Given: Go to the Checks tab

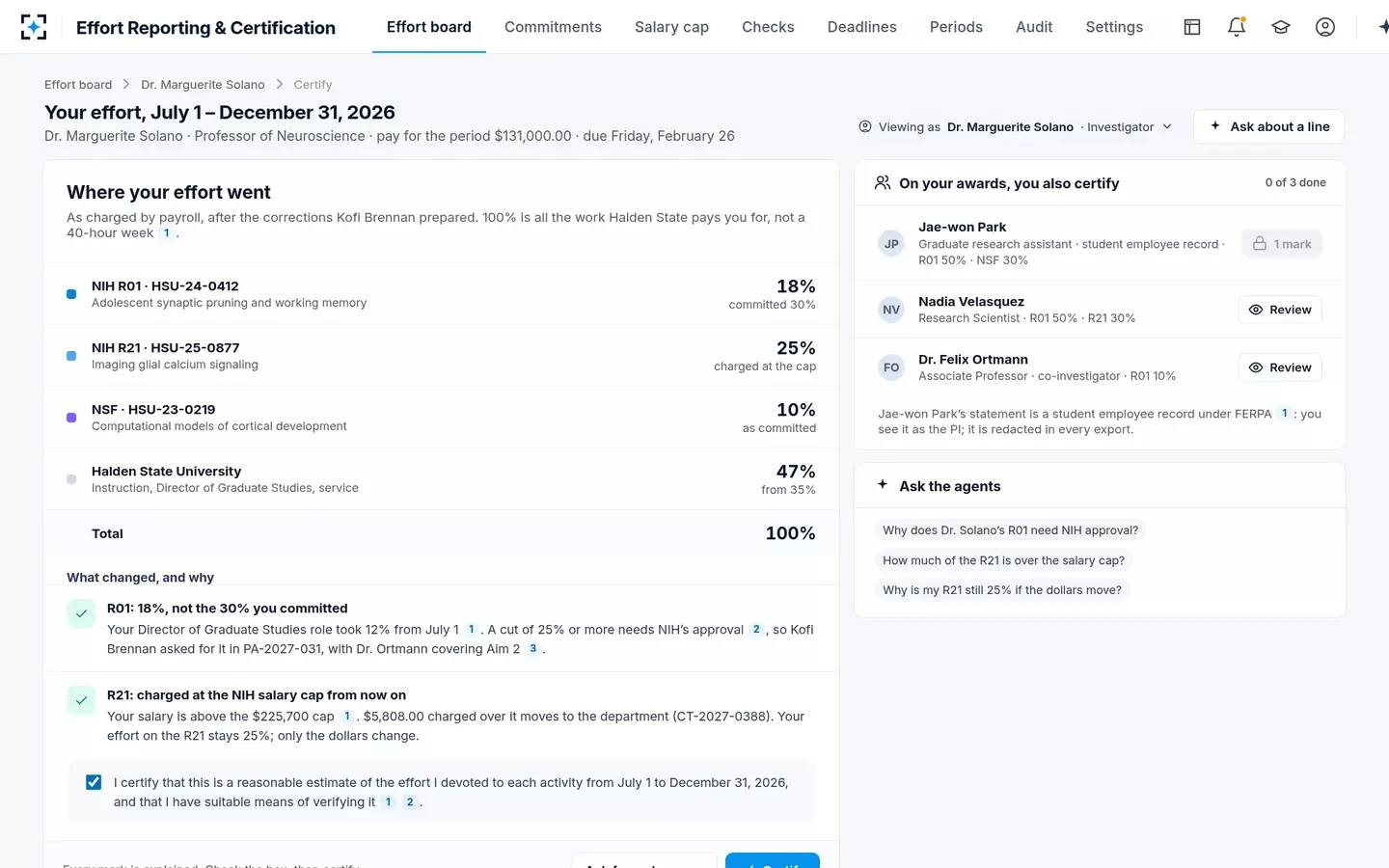Looking at the screenshot, I should (x=768, y=27).
